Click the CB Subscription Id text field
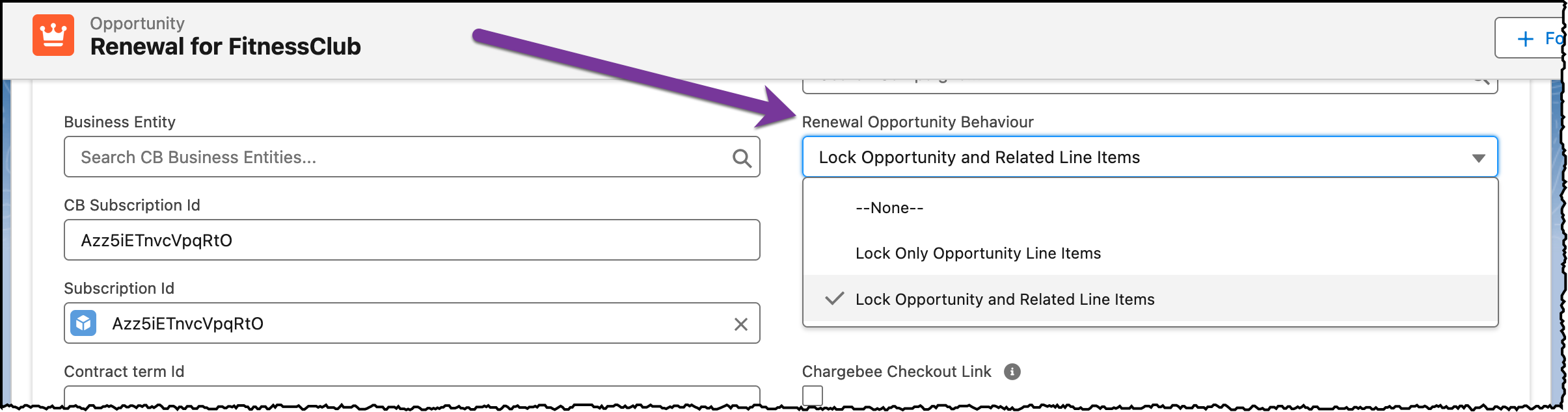Viewport: 1568px width, 412px height. 411,240
